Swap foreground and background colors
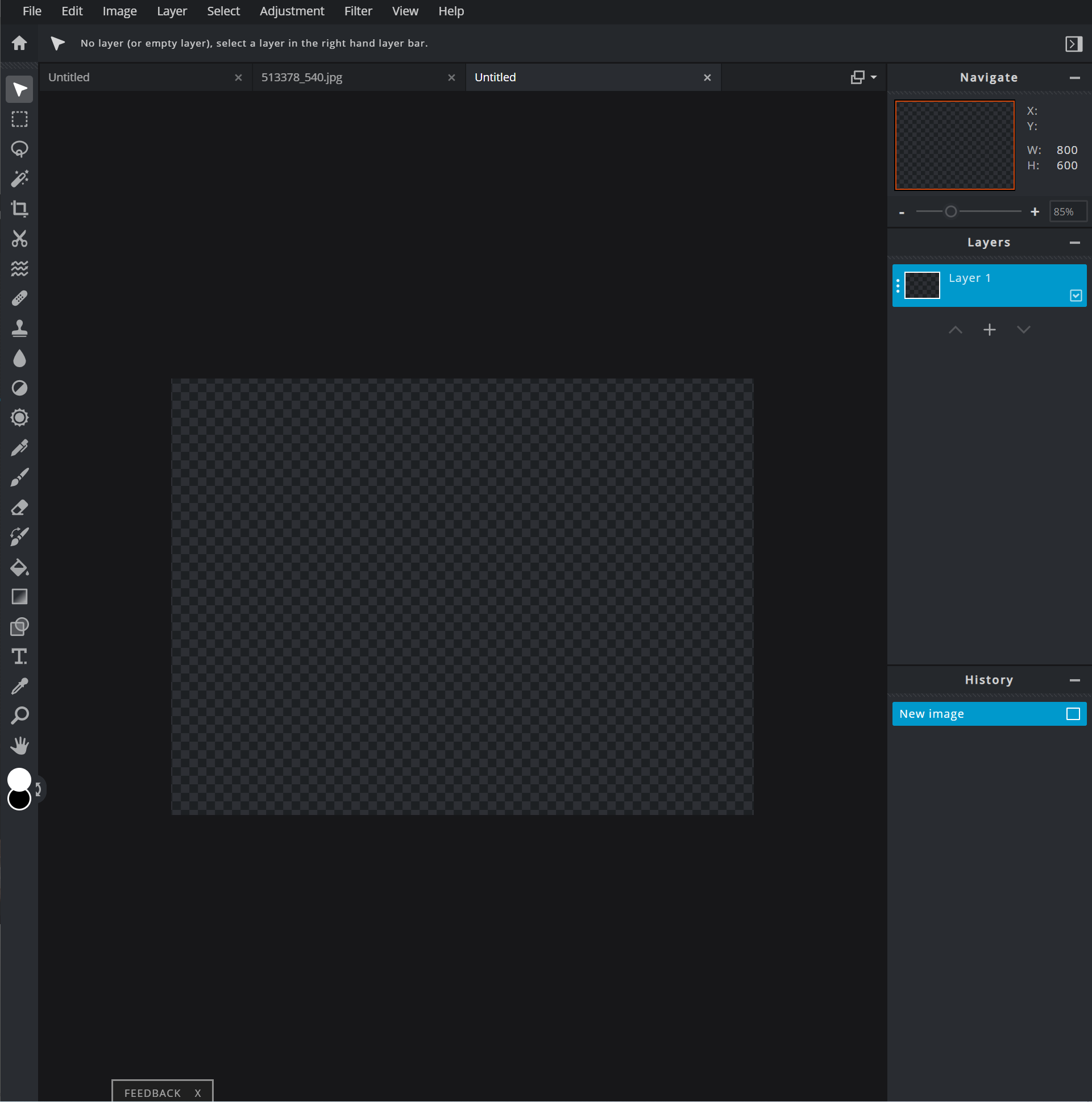Viewport: 1092px width, 1102px height. [x=38, y=789]
